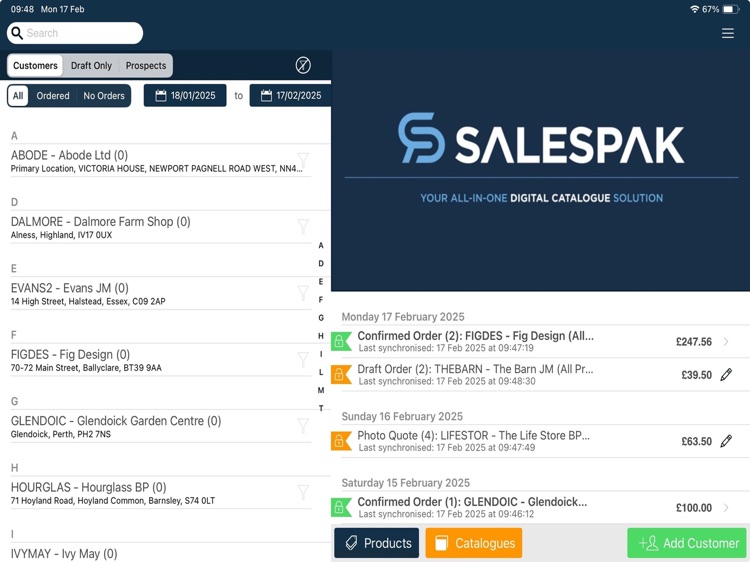The width and height of the screenshot is (750, 562).
Task: Open the hamburger menu icon
Action: [x=728, y=33]
